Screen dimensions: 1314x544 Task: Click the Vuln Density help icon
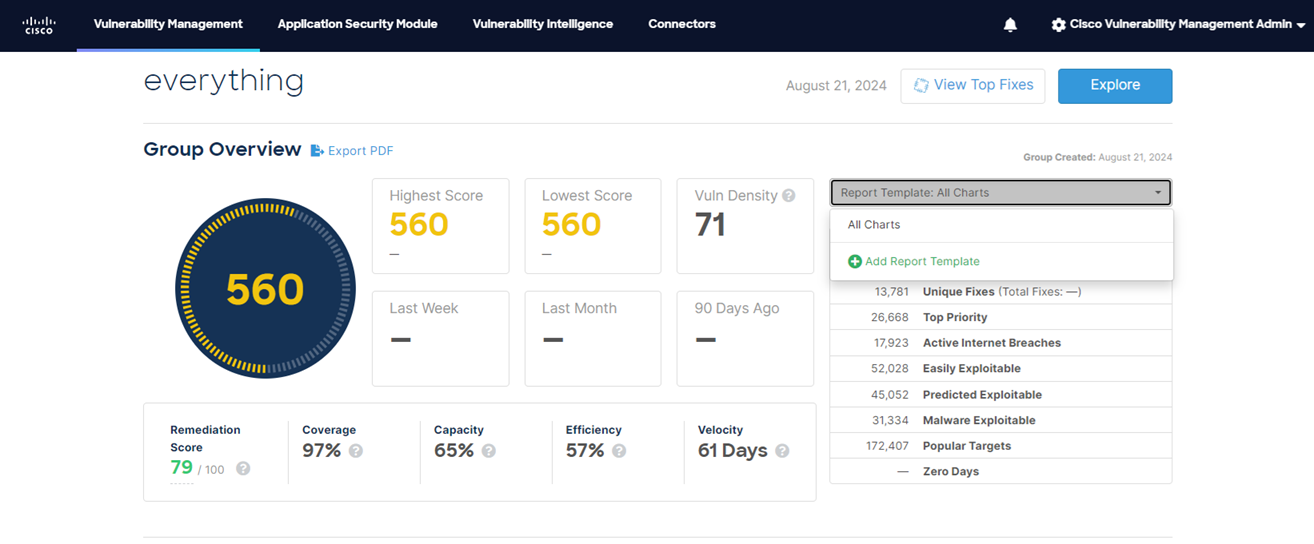coord(789,196)
